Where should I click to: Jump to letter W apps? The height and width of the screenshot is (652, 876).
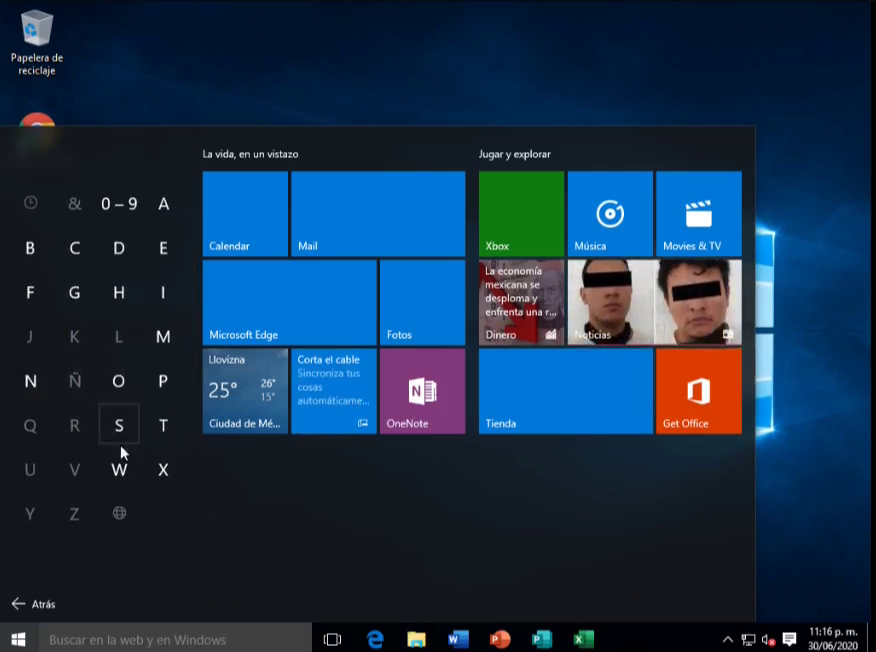pos(119,470)
